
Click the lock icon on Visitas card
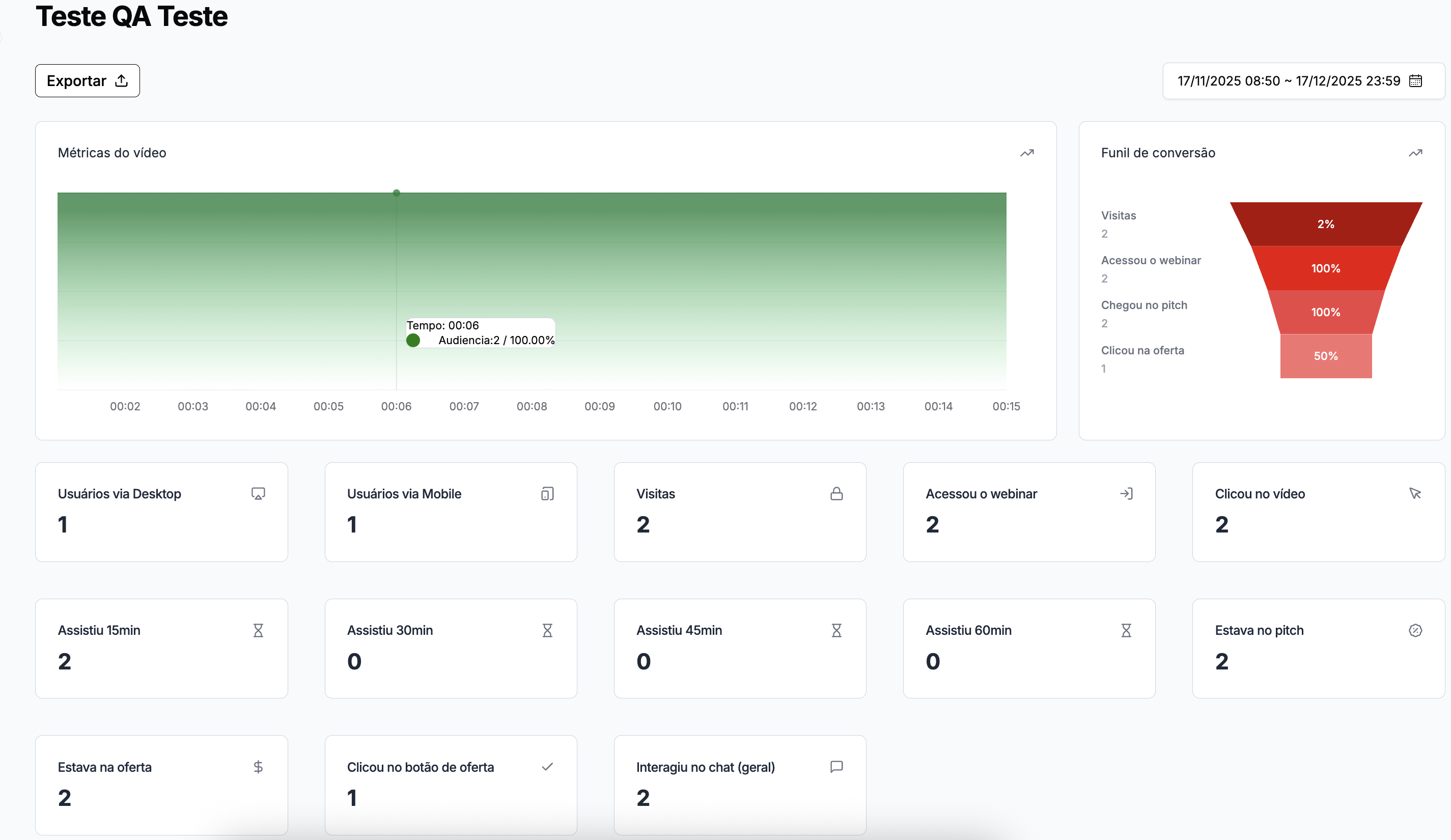[x=836, y=493]
